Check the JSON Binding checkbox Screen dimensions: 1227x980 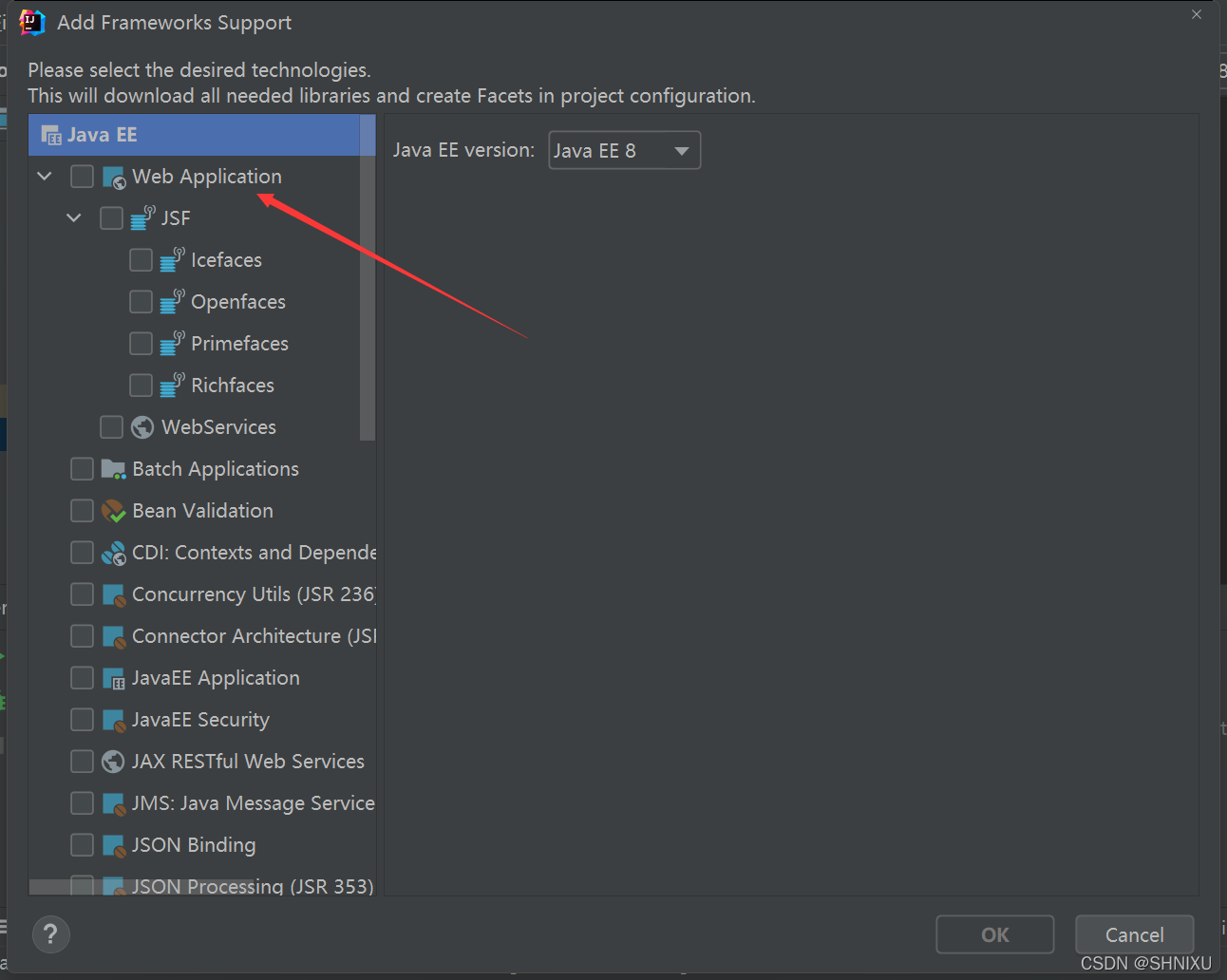[83, 845]
